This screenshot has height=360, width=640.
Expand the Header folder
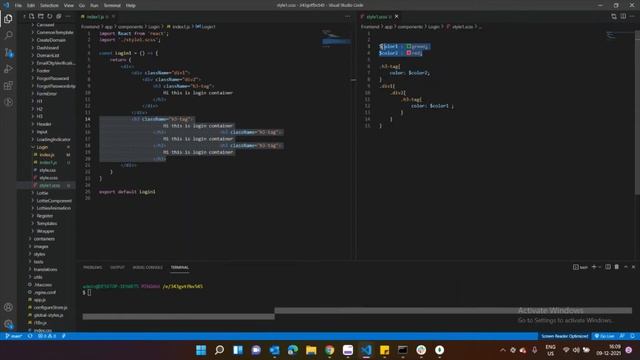44,124
